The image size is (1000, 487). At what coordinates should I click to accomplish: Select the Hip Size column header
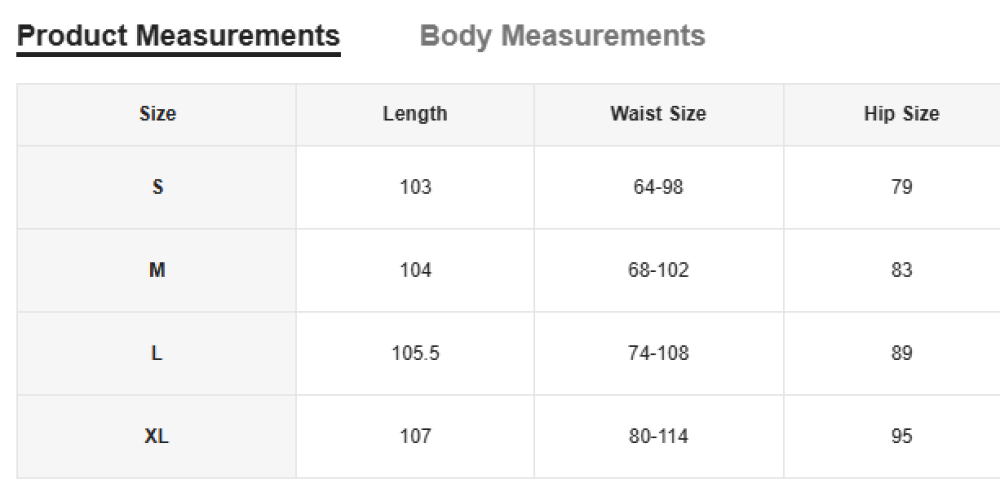901,114
